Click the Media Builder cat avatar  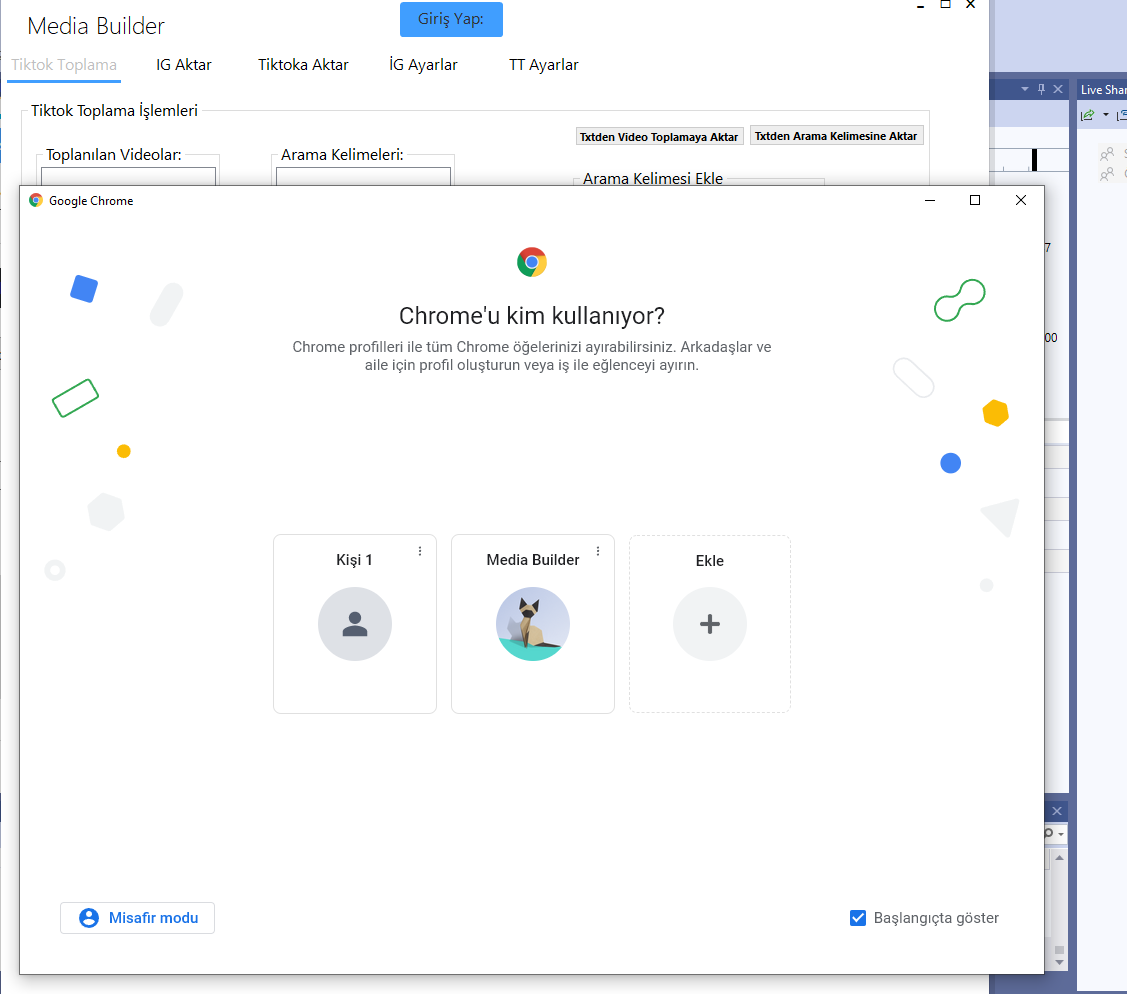click(x=533, y=624)
